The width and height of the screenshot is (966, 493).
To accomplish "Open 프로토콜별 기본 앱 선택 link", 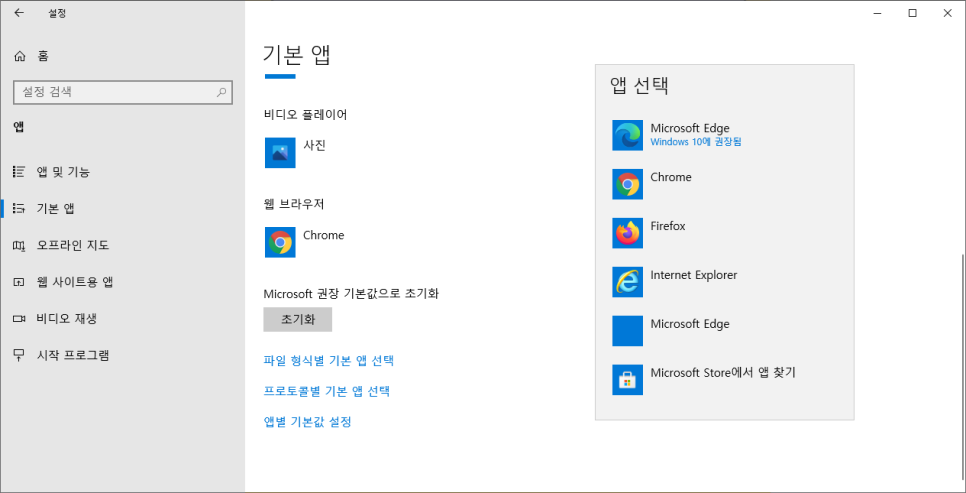I will [x=327, y=391].
